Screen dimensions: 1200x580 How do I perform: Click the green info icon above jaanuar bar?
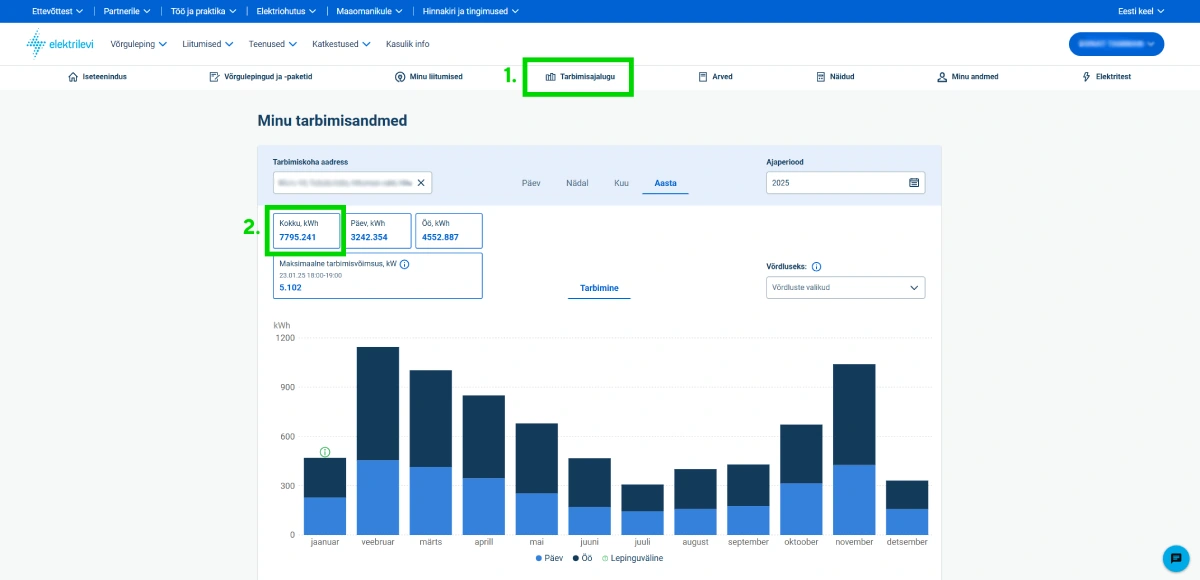point(325,452)
